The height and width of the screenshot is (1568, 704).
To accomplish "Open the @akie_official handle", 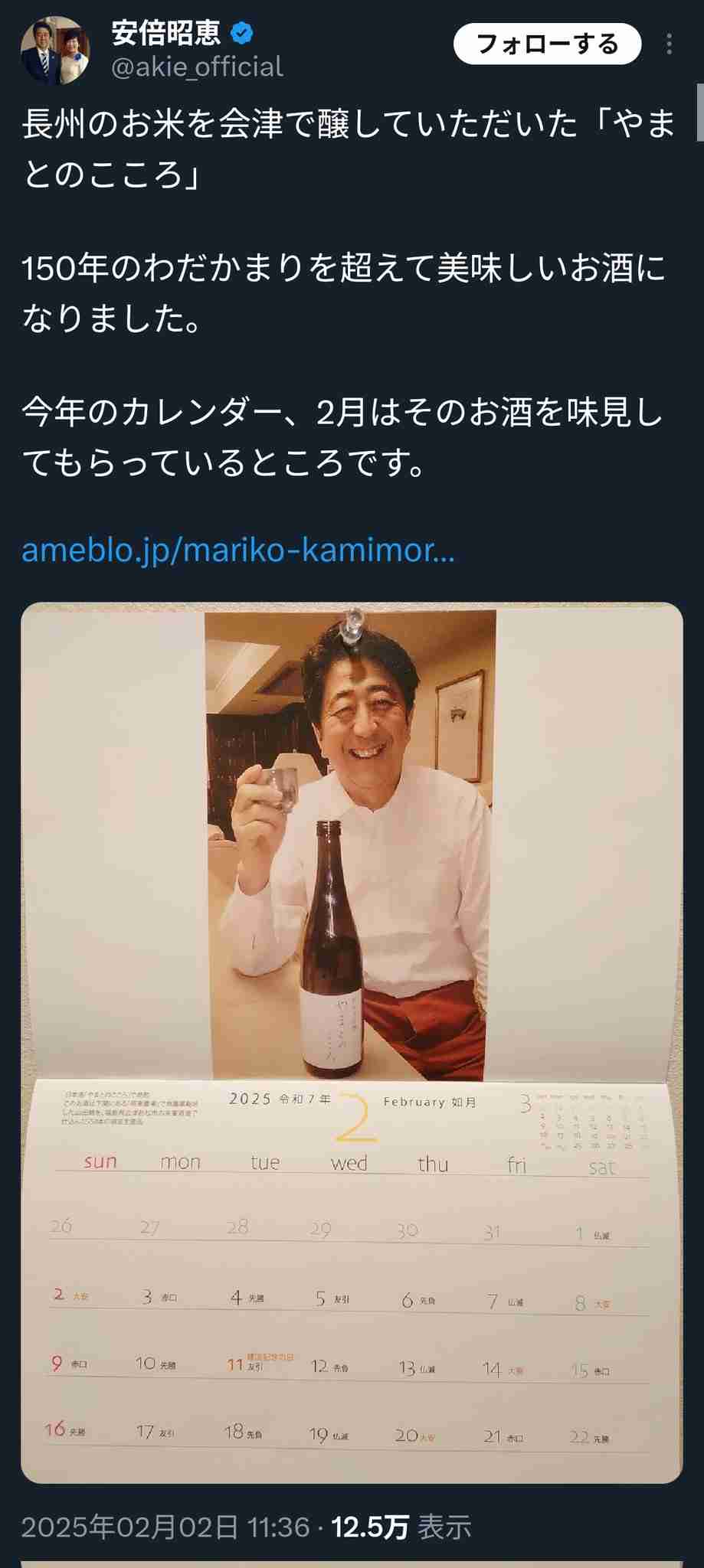I will (198, 67).
